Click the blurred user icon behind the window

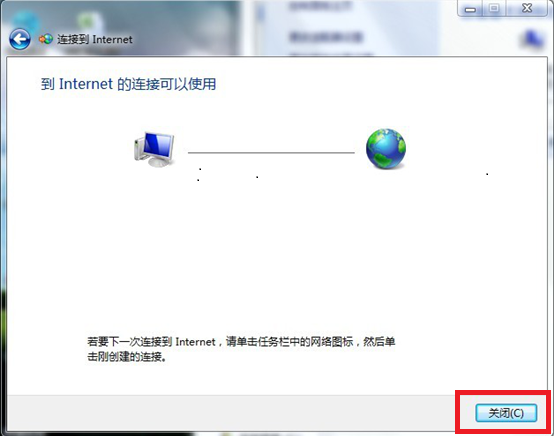[x=532, y=38]
